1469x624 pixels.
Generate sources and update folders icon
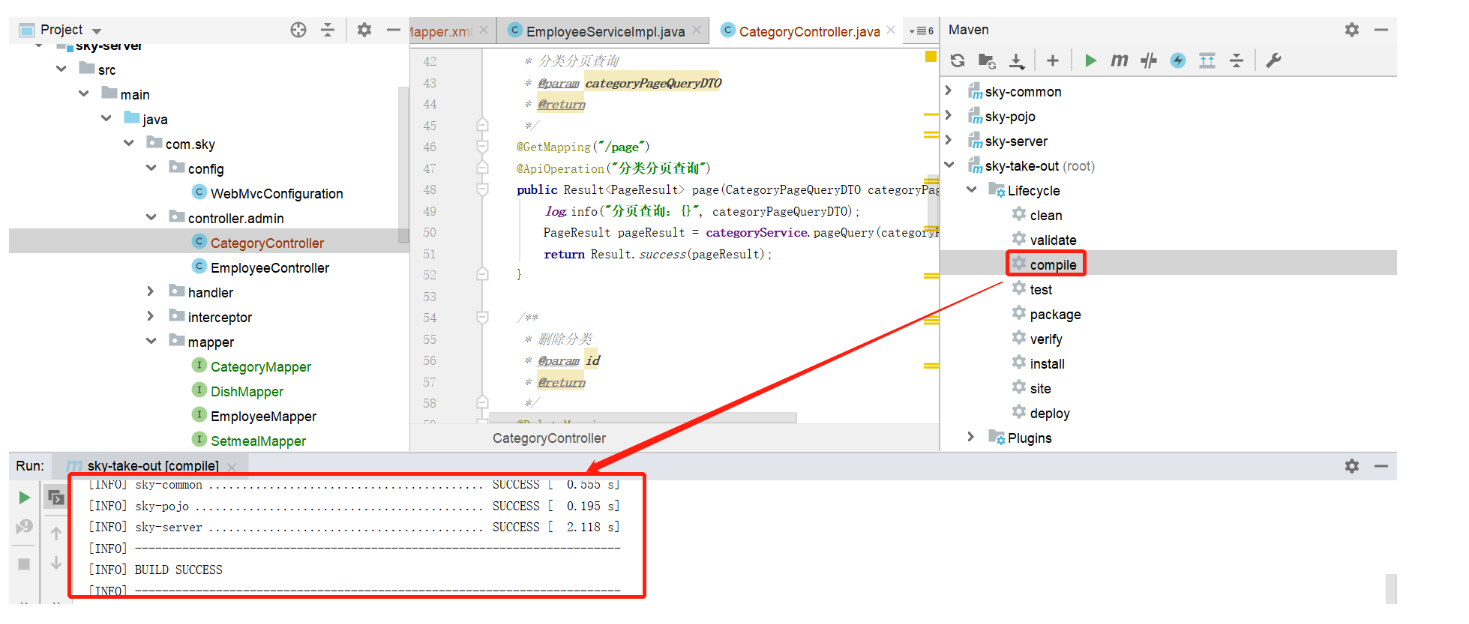point(987,61)
